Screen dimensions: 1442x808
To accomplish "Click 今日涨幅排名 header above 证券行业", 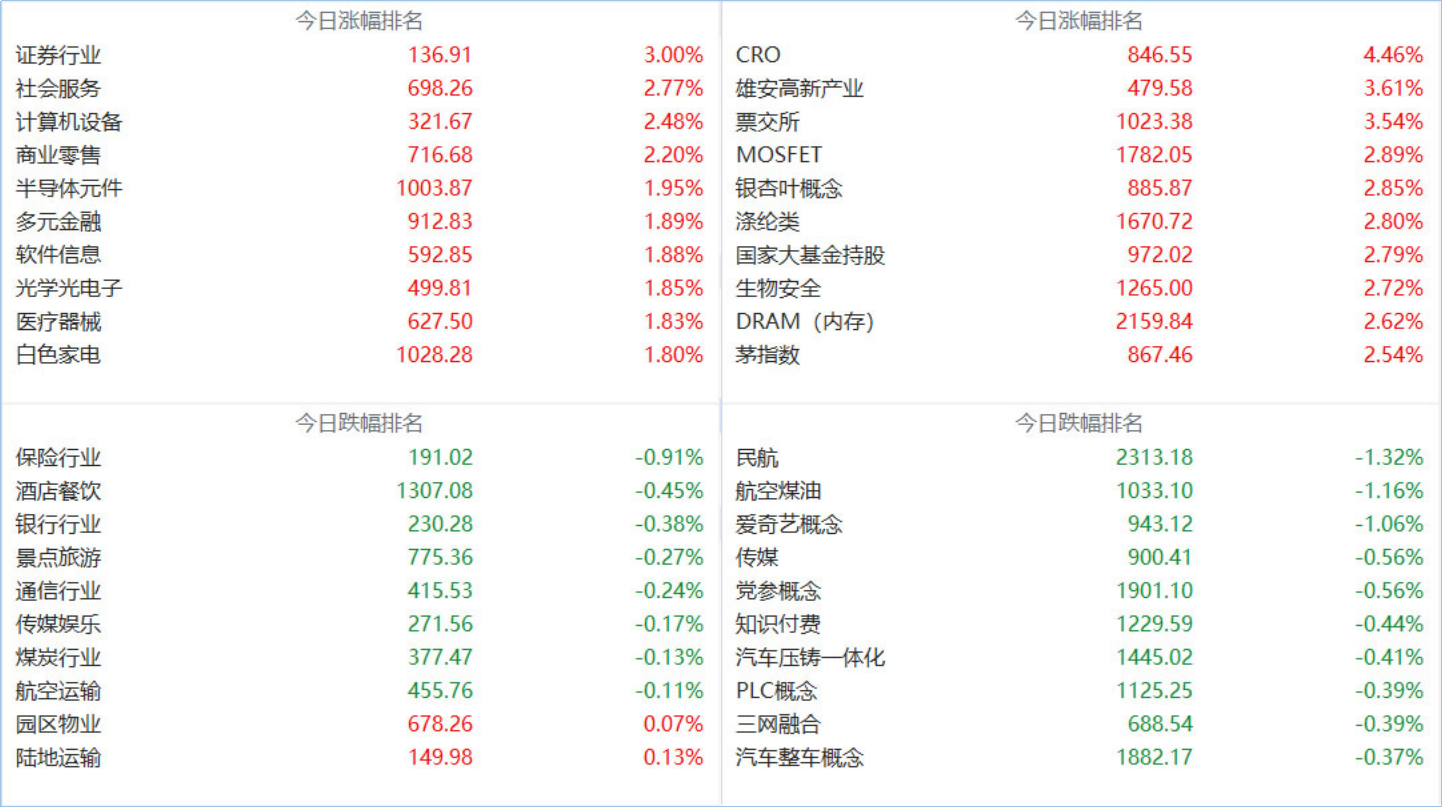I will coord(359,22).
